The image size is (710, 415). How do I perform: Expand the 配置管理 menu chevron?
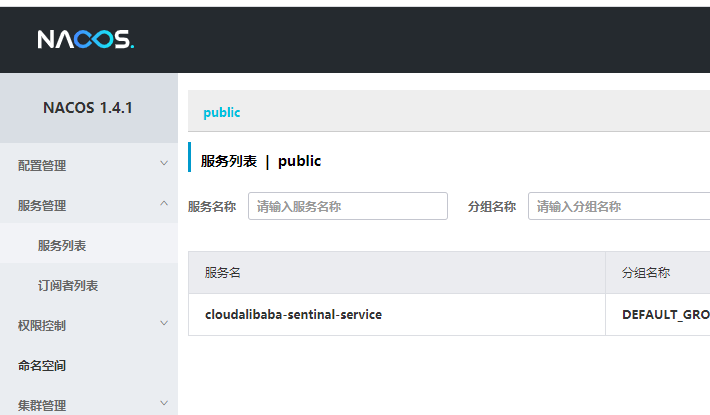click(164, 163)
